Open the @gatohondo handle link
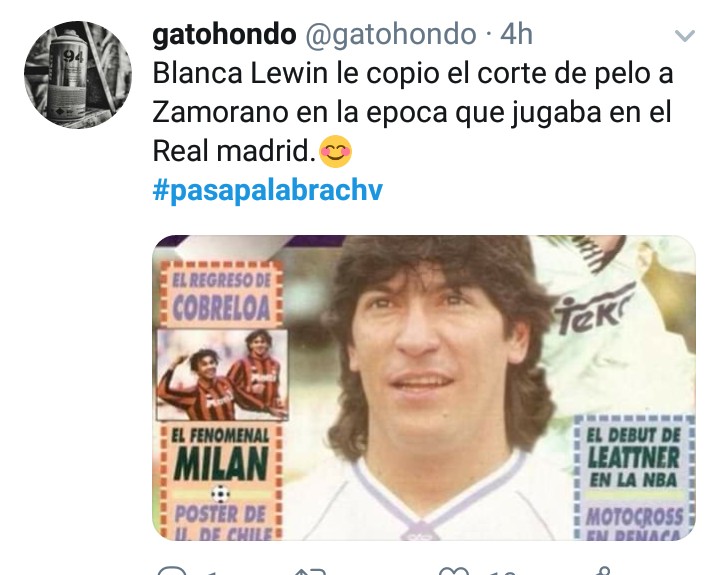720x575 pixels. 390,34
